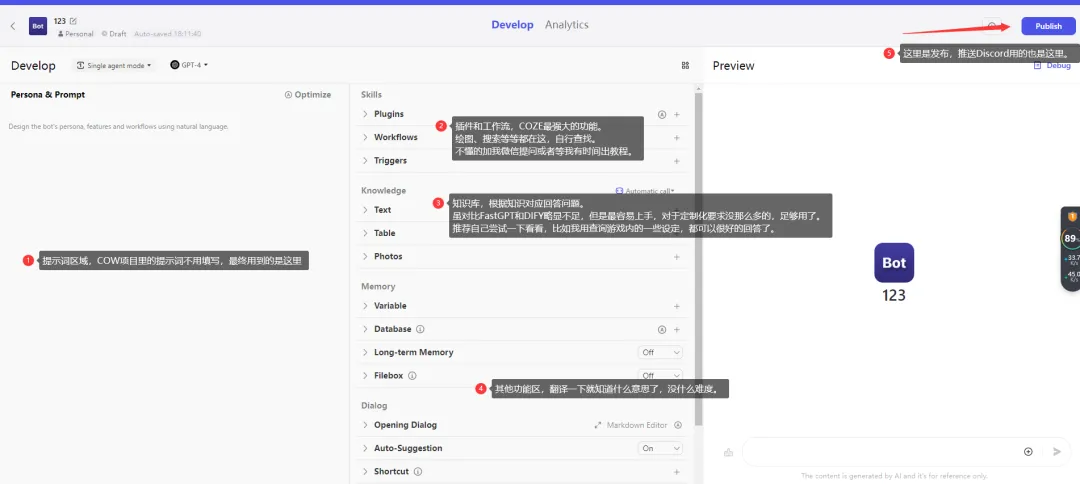Open Long-term Memory Off dropdown
The image size is (1080, 484).
pos(660,353)
